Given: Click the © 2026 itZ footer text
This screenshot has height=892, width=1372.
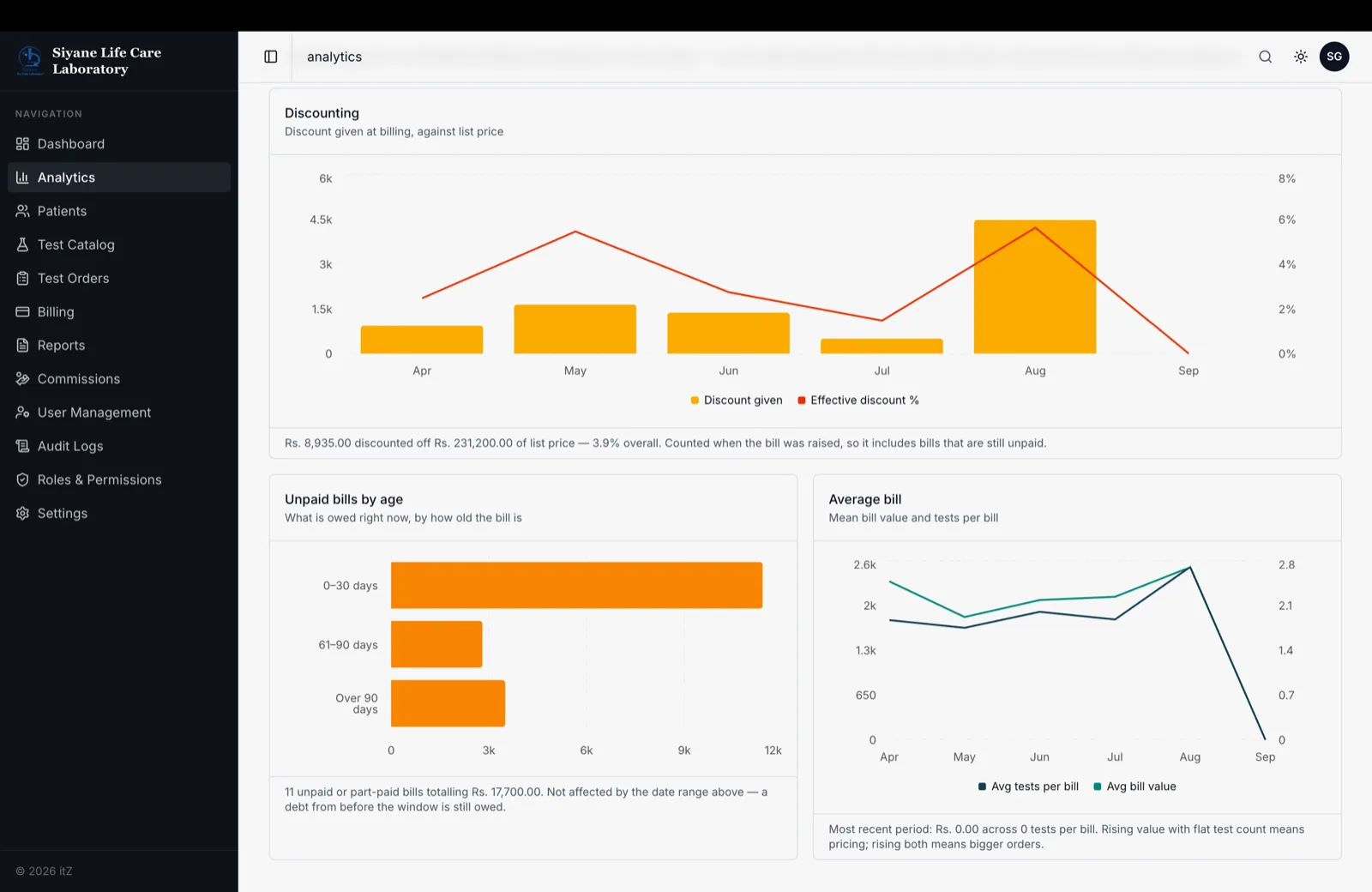Looking at the screenshot, I should pyautogui.click(x=44, y=871).
